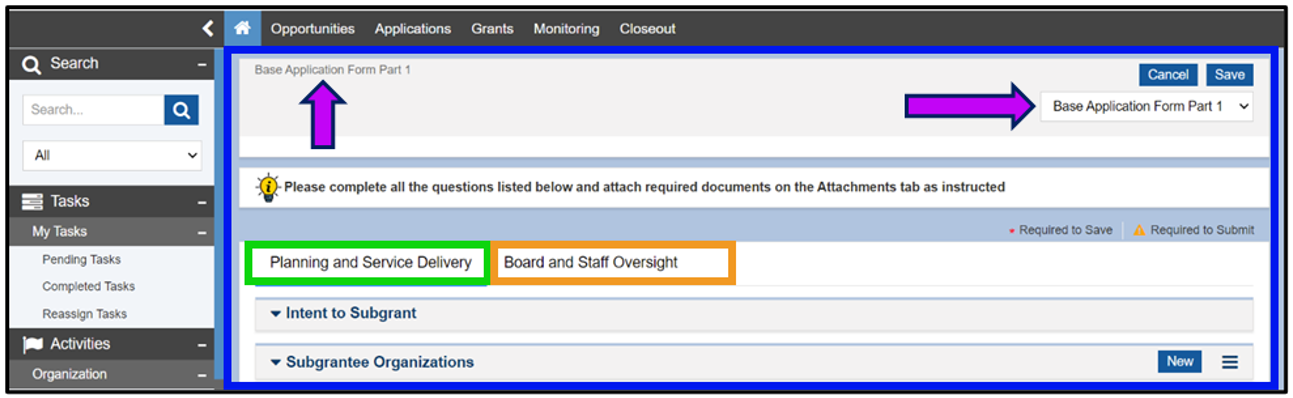Open Pending Tasks
Screen dimensions: 1293x398
82,260
